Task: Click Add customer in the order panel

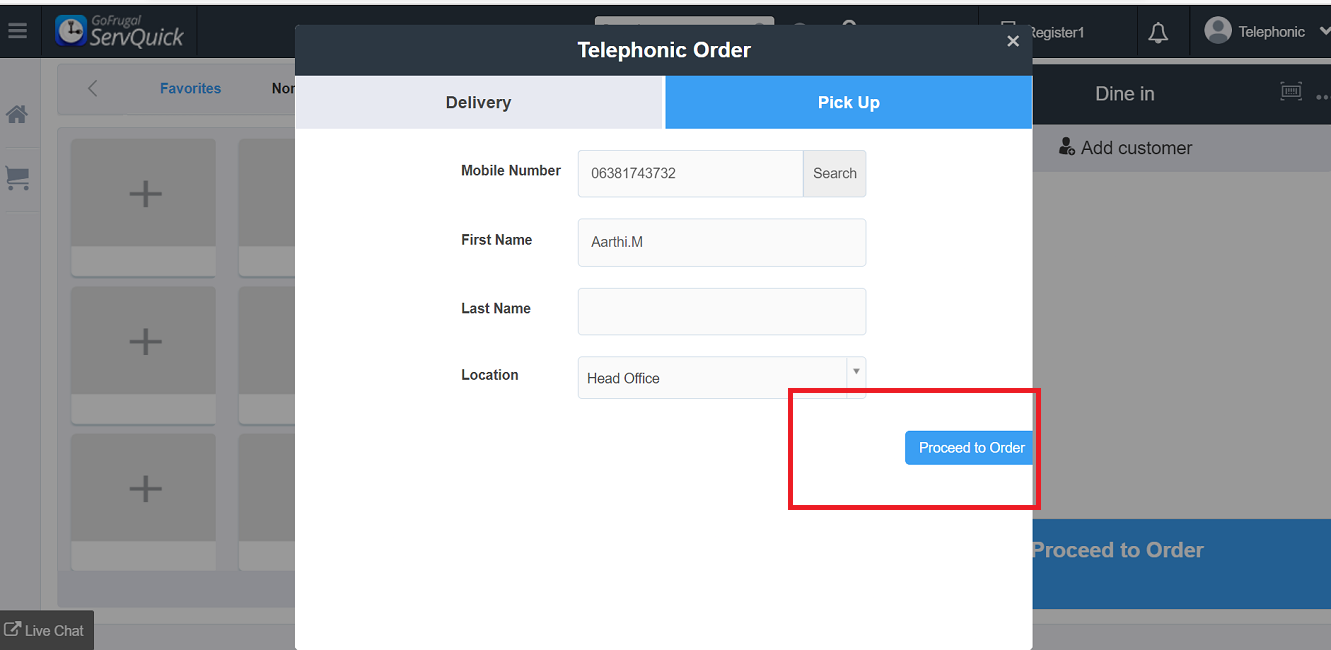Action: 1125,148
